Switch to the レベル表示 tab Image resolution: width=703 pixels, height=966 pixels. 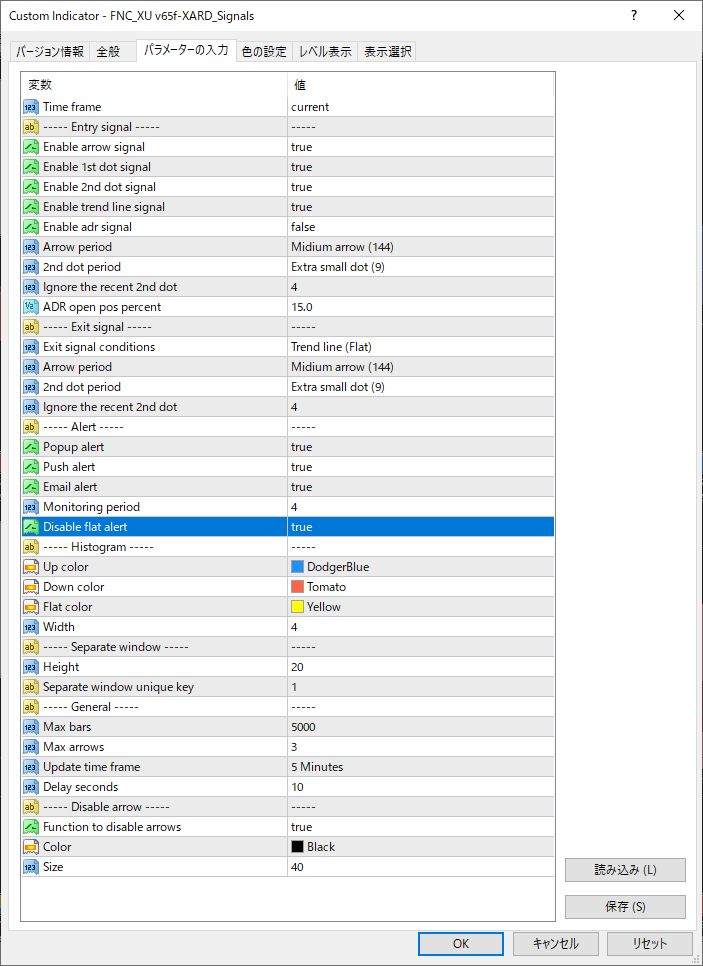[x=325, y=52]
